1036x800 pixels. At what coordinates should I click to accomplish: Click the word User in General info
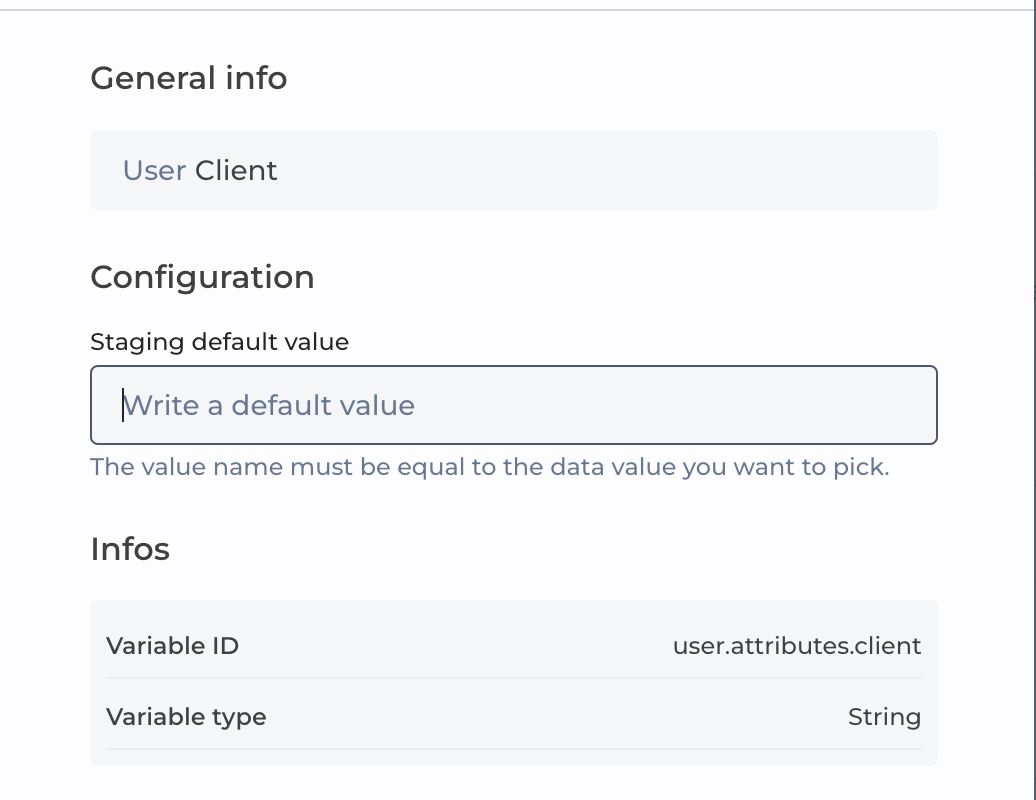coord(154,171)
